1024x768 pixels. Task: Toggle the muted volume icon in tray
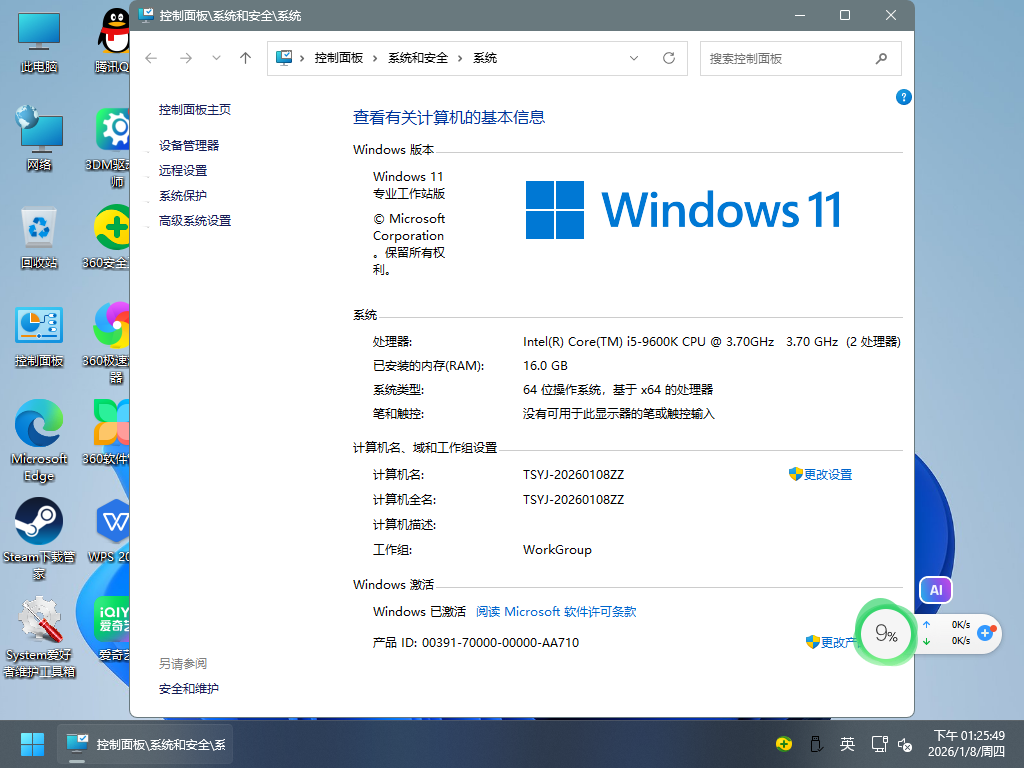click(x=905, y=744)
